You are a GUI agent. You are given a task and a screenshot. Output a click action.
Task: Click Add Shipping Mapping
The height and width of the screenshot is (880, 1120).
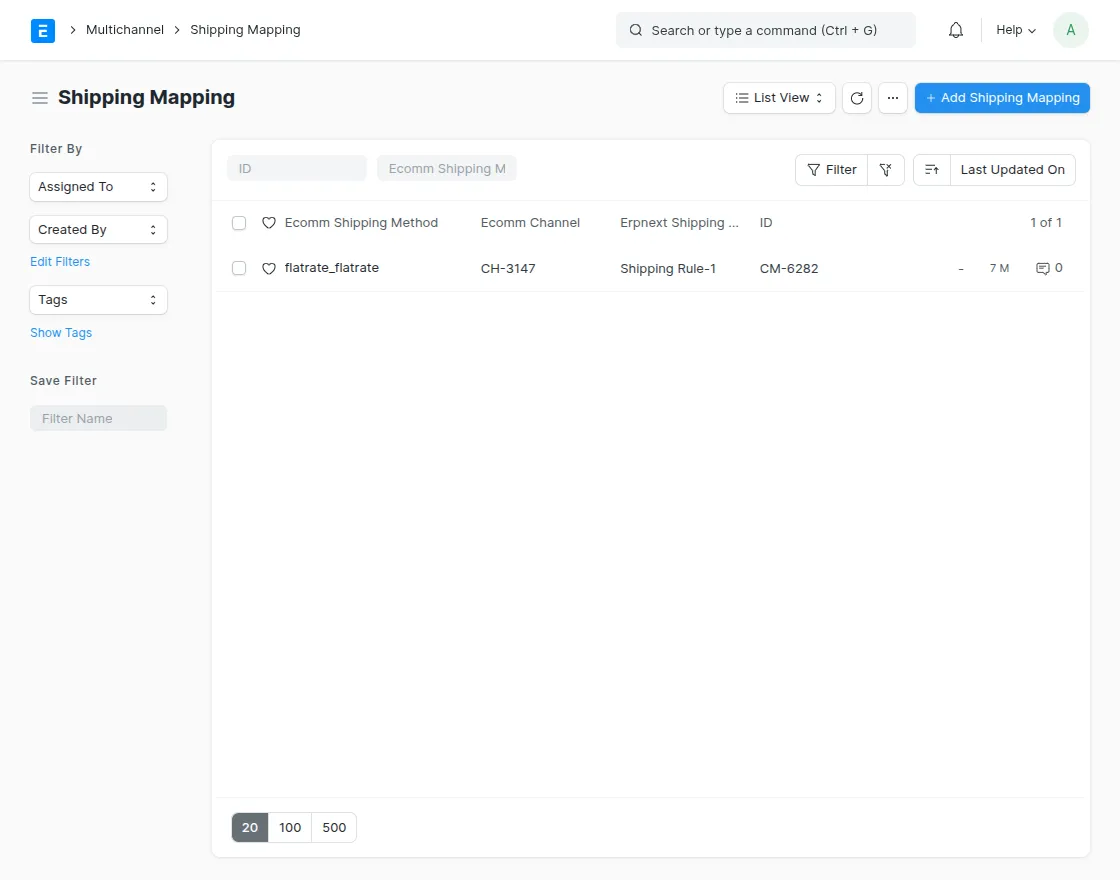1002,97
